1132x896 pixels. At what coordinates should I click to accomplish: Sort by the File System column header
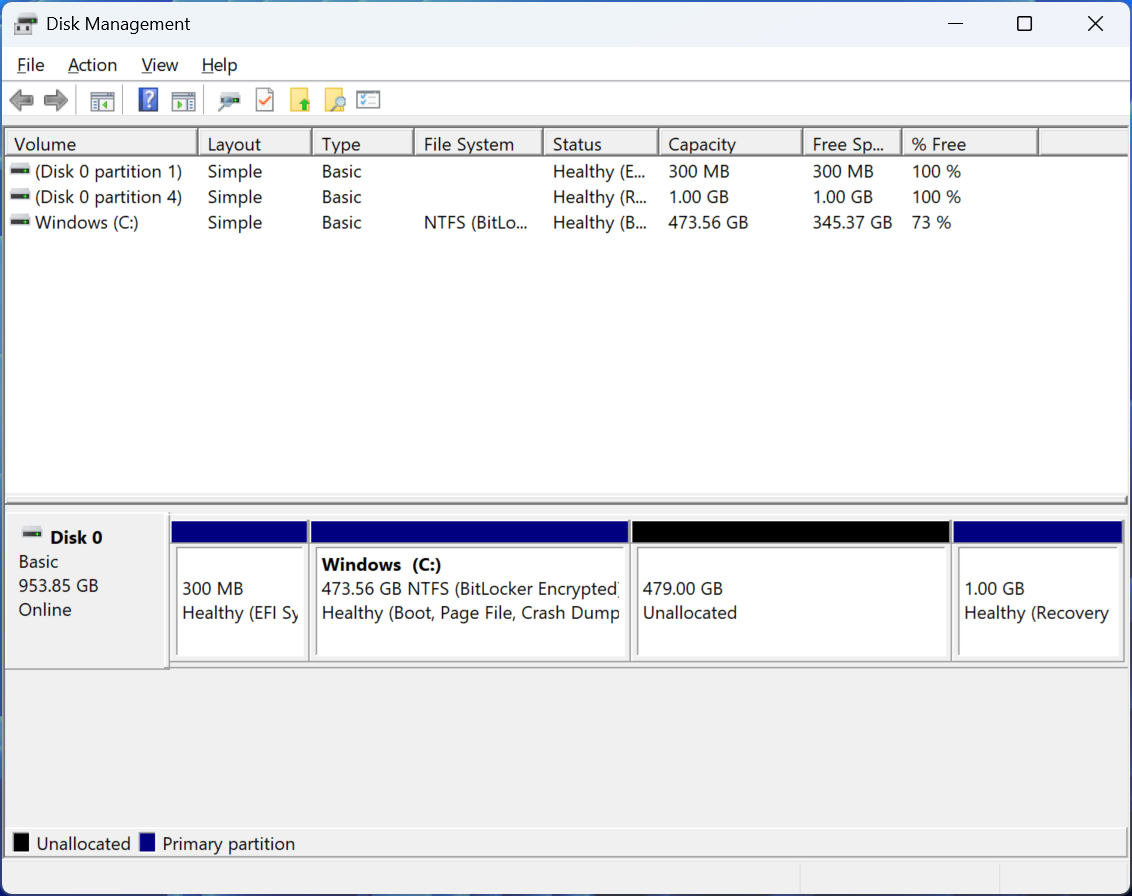479,144
